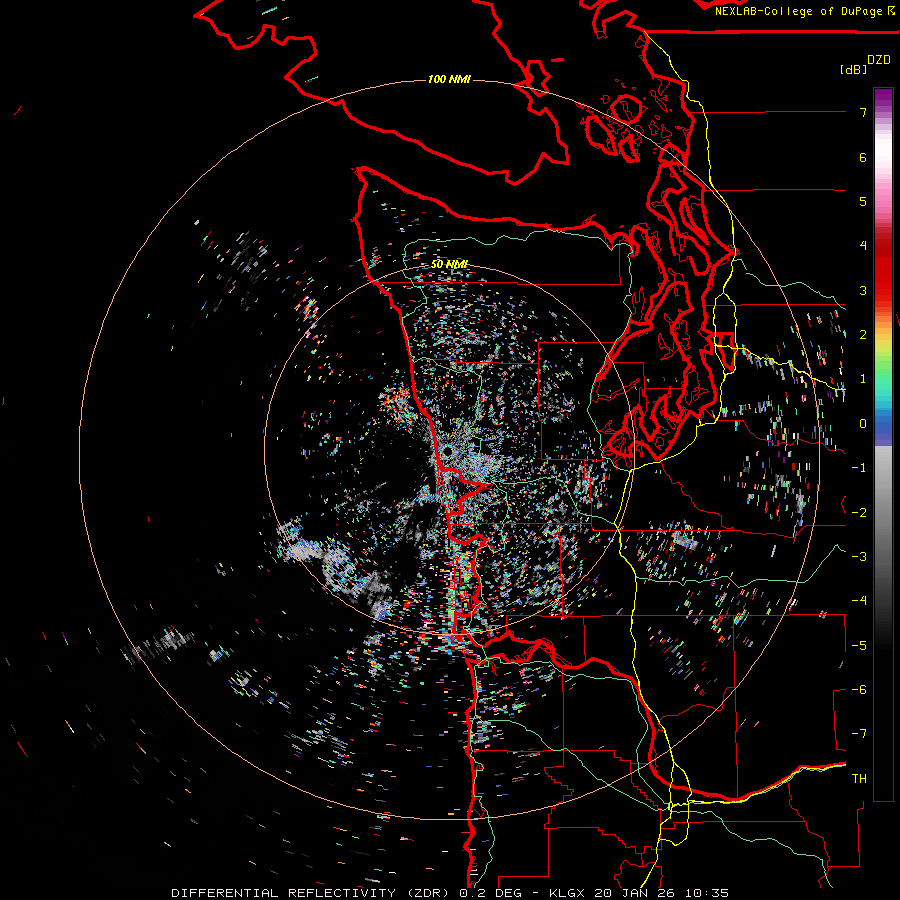Click the -3 dB scale tick label
Viewport: 900px width, 900px height.
(859, 556)
